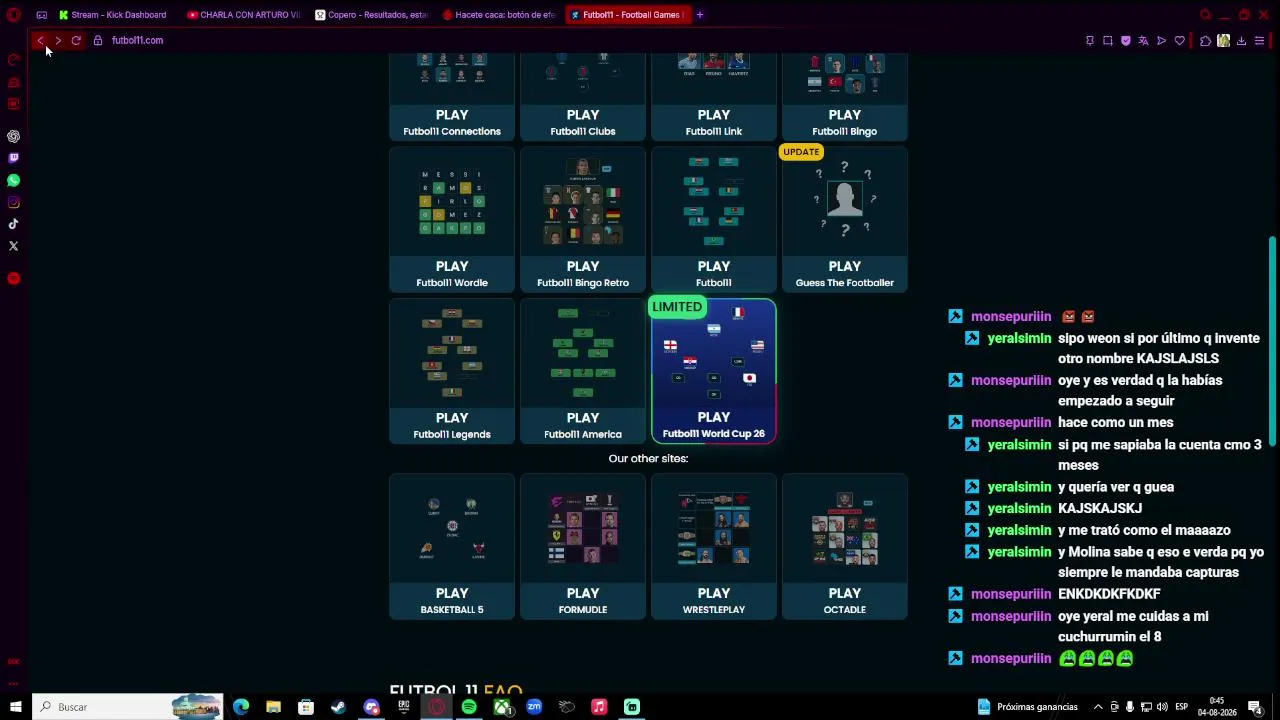This screenshot has width=1280, height=720.
Task: Play OCTADLE
Action: pyautogui.click(x=845, y=547)
